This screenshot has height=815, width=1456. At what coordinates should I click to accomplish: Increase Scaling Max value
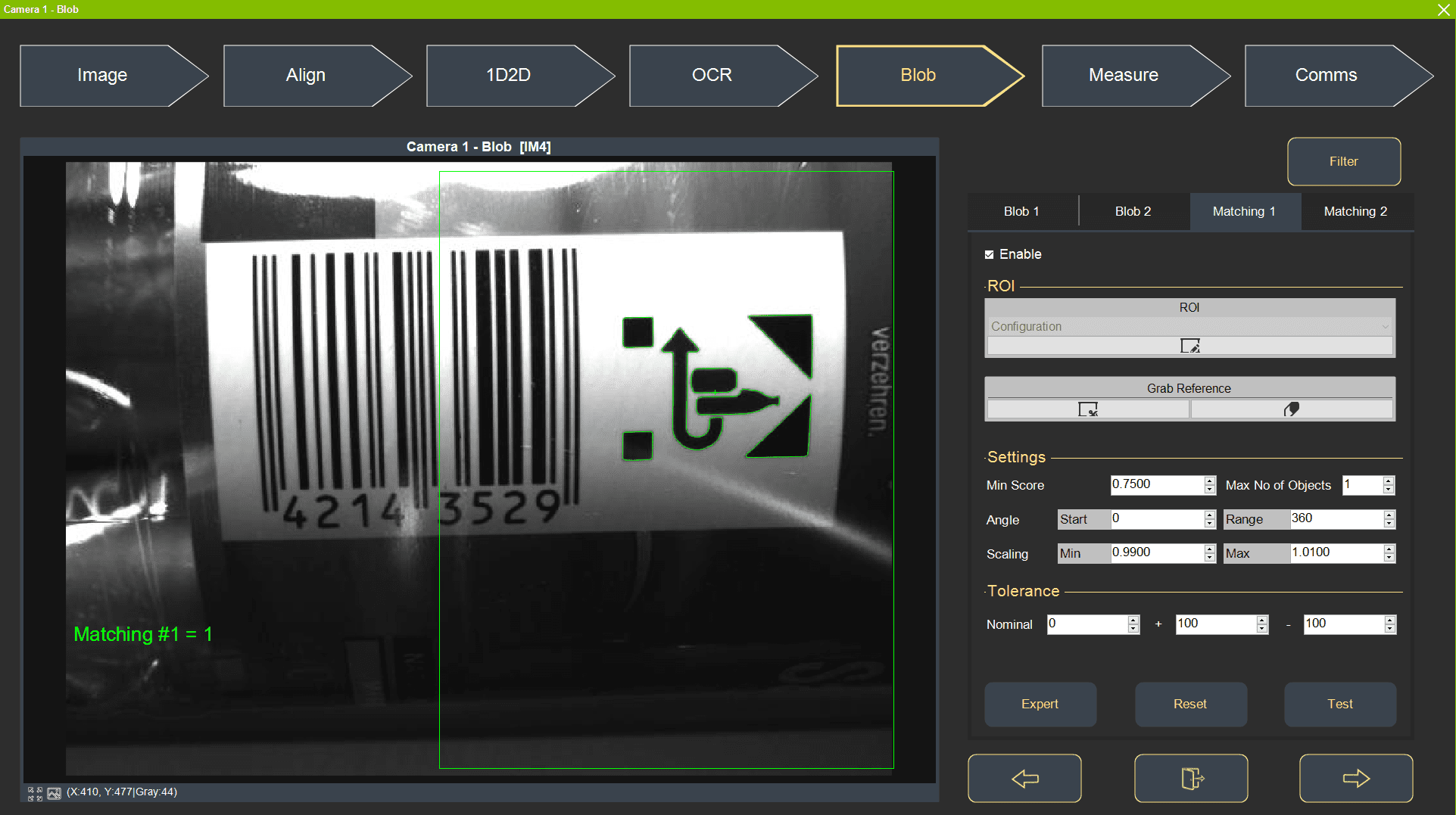pyautogui.click(x=1389, y=549)
